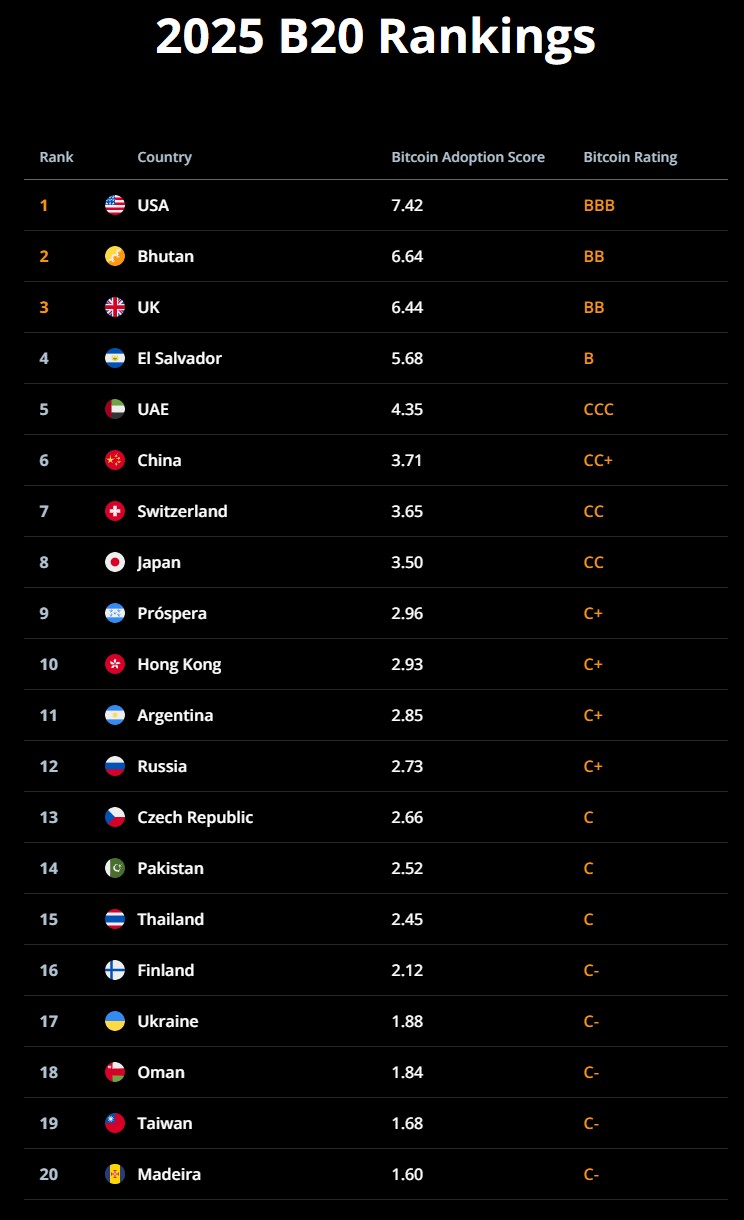The image size is (744, 1220).
Task: Open the Hong Kong country link
Action: 179,664
